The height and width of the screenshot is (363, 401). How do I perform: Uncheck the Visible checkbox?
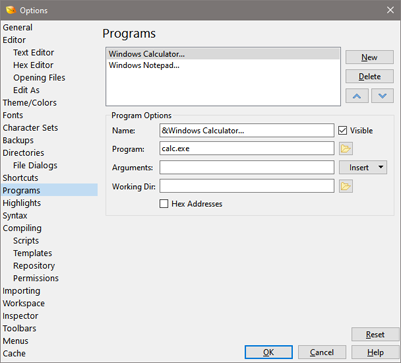[342, 130]
